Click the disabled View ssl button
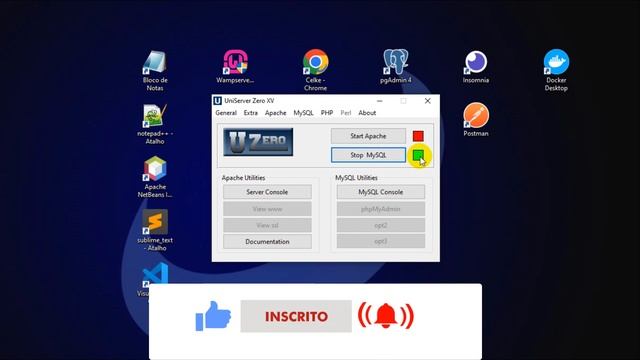 tap(267, 225)
